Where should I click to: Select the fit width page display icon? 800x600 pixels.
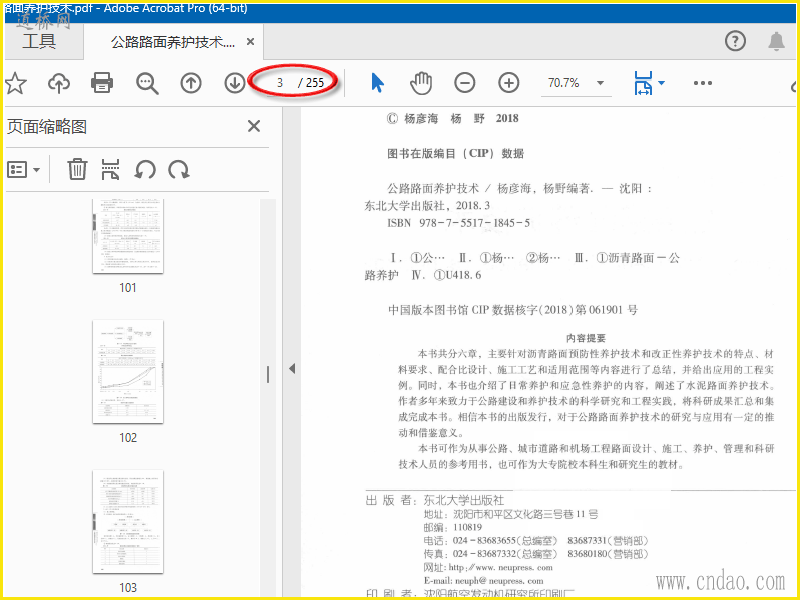pyautogui.click(x=643, y=83)
